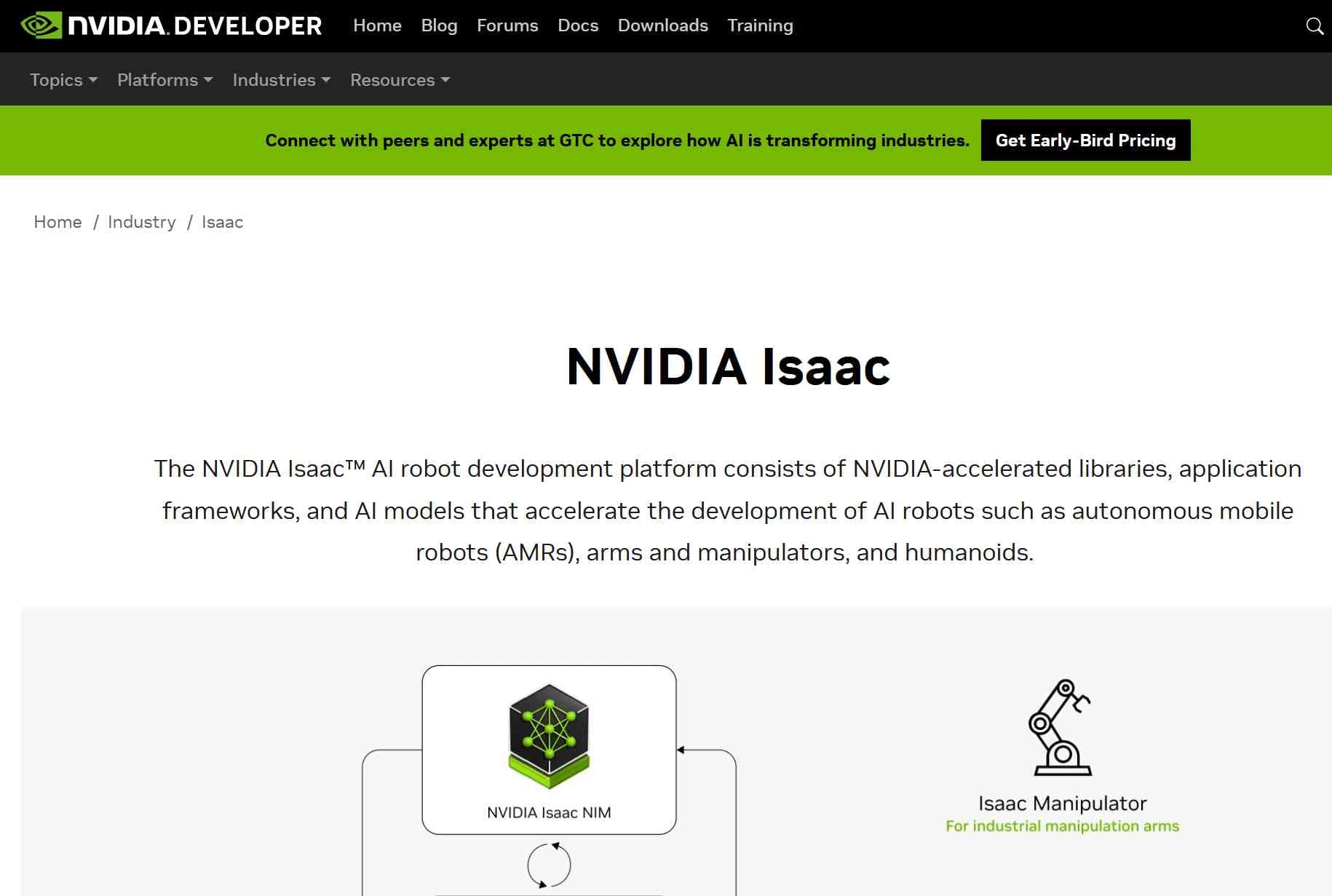Click the circular refresh arrows icon
This screenshot has height=896, width=1332.
pos(549,865)
